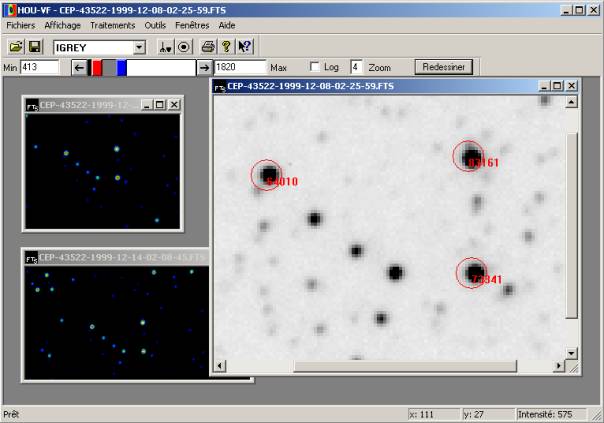The image size is (604, 423).
Task: Select the photometry measurement tool icon
Action: pyautogui.click(x=166, y=47)
